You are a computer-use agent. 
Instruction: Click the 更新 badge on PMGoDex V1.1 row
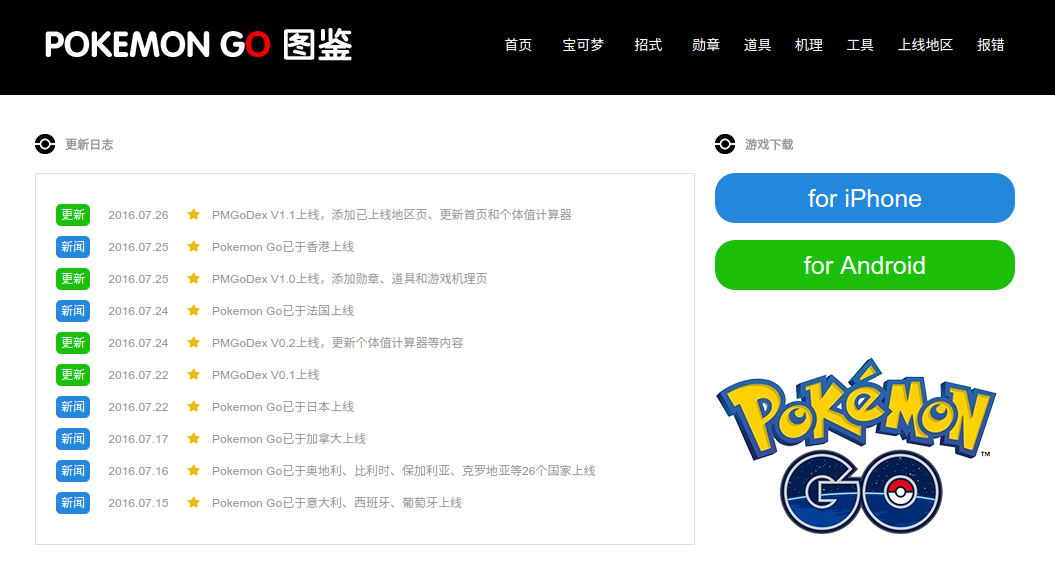(73, 215)
